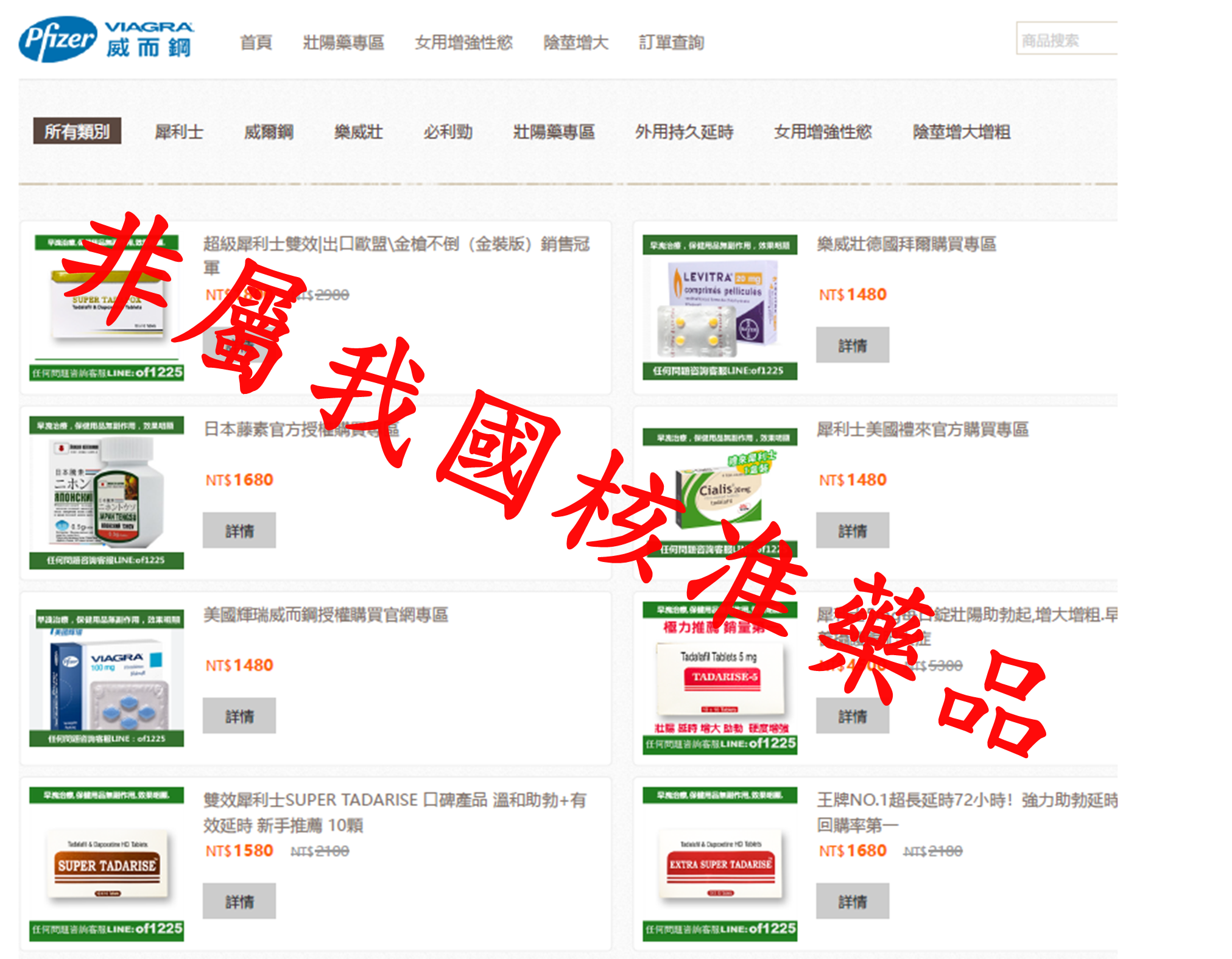Open 美國輝瑞威而鋼授權購買官網專區 title link
Image resolution: width=1232 pixels, height=959 pixels.
coord(326,615)
